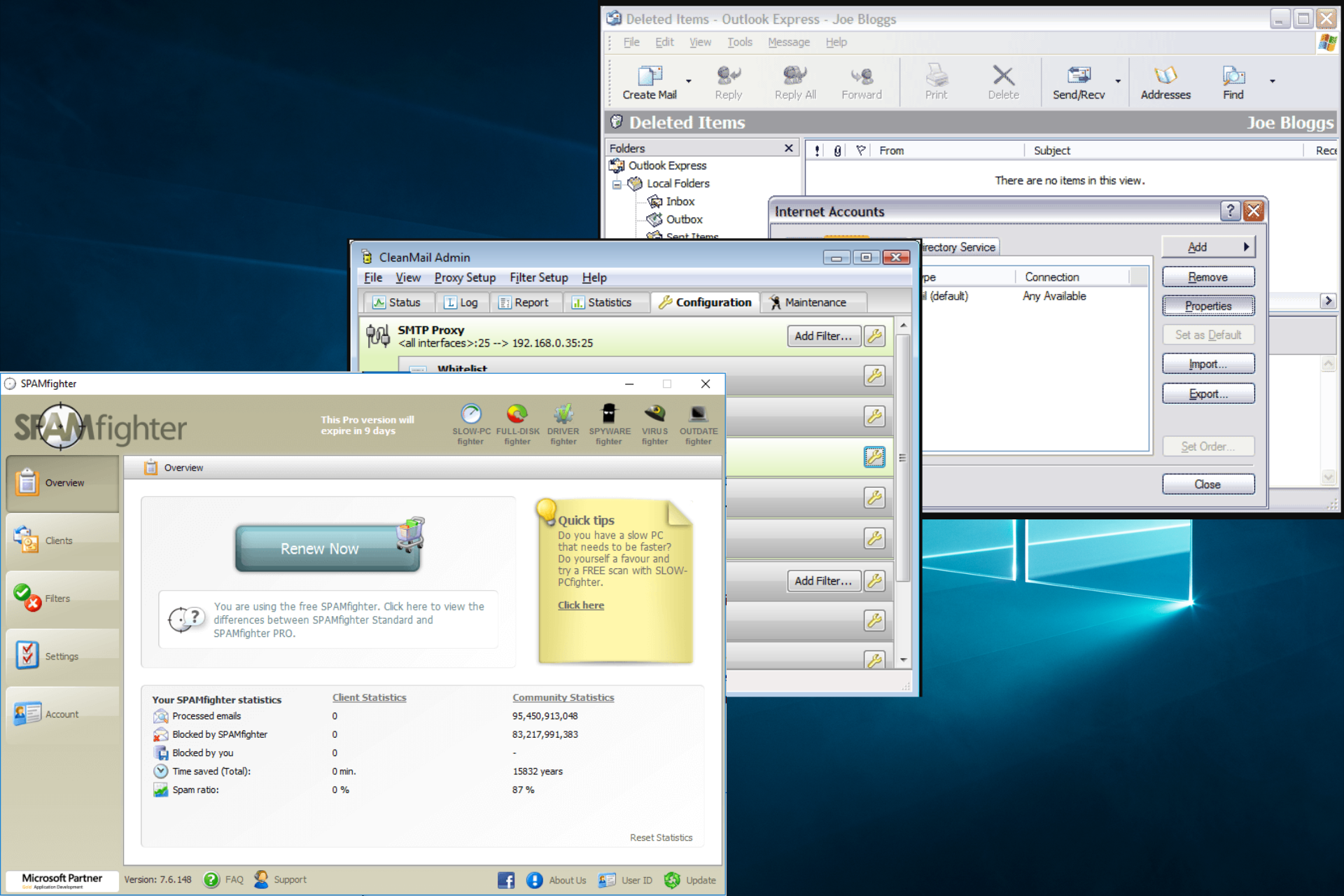This screenshot has width=1344, height=896.
Task: Open SPAMfighter Support
Action: point(280,880)
